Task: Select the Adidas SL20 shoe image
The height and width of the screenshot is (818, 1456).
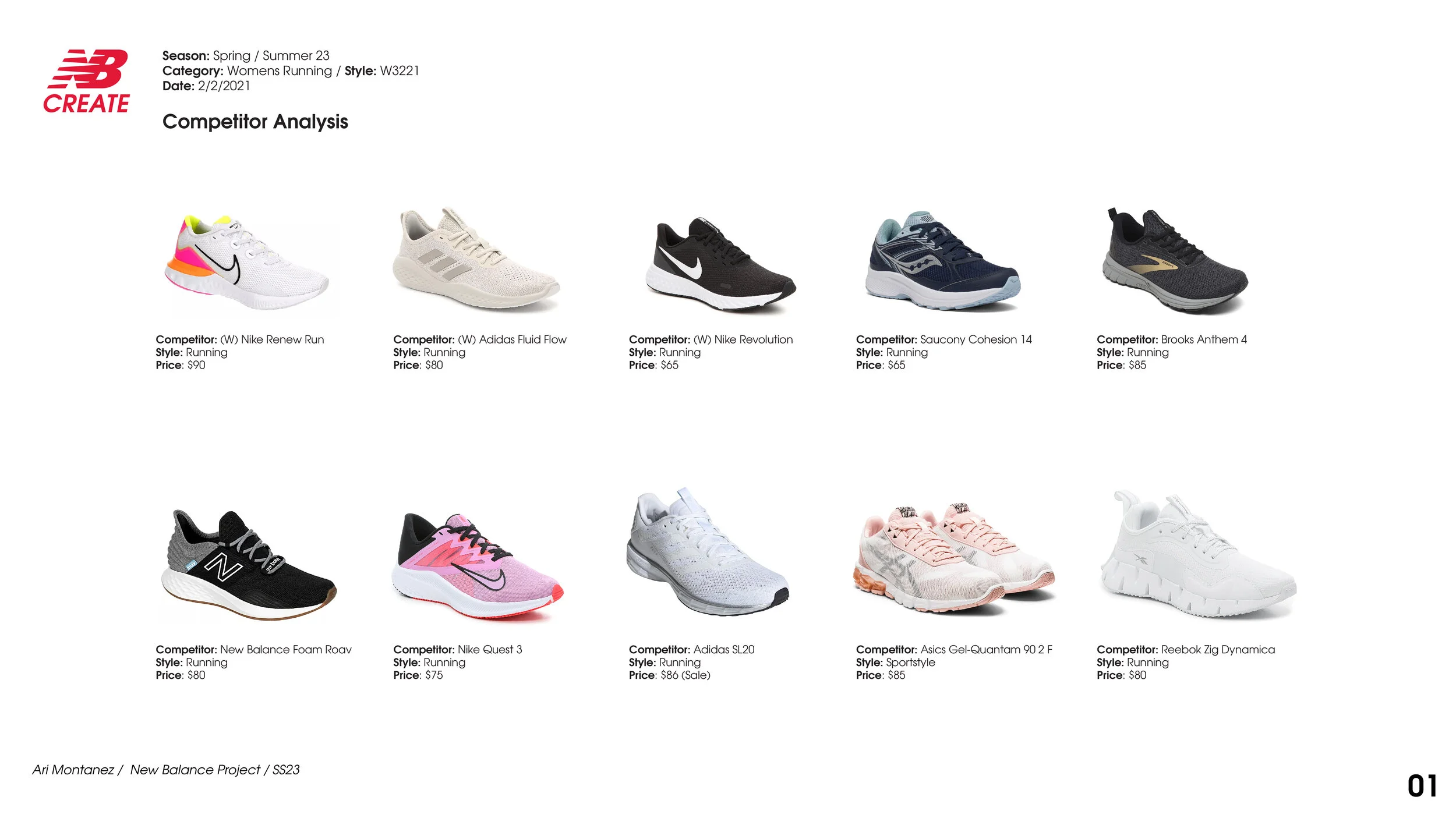Action: click(708, 552)
